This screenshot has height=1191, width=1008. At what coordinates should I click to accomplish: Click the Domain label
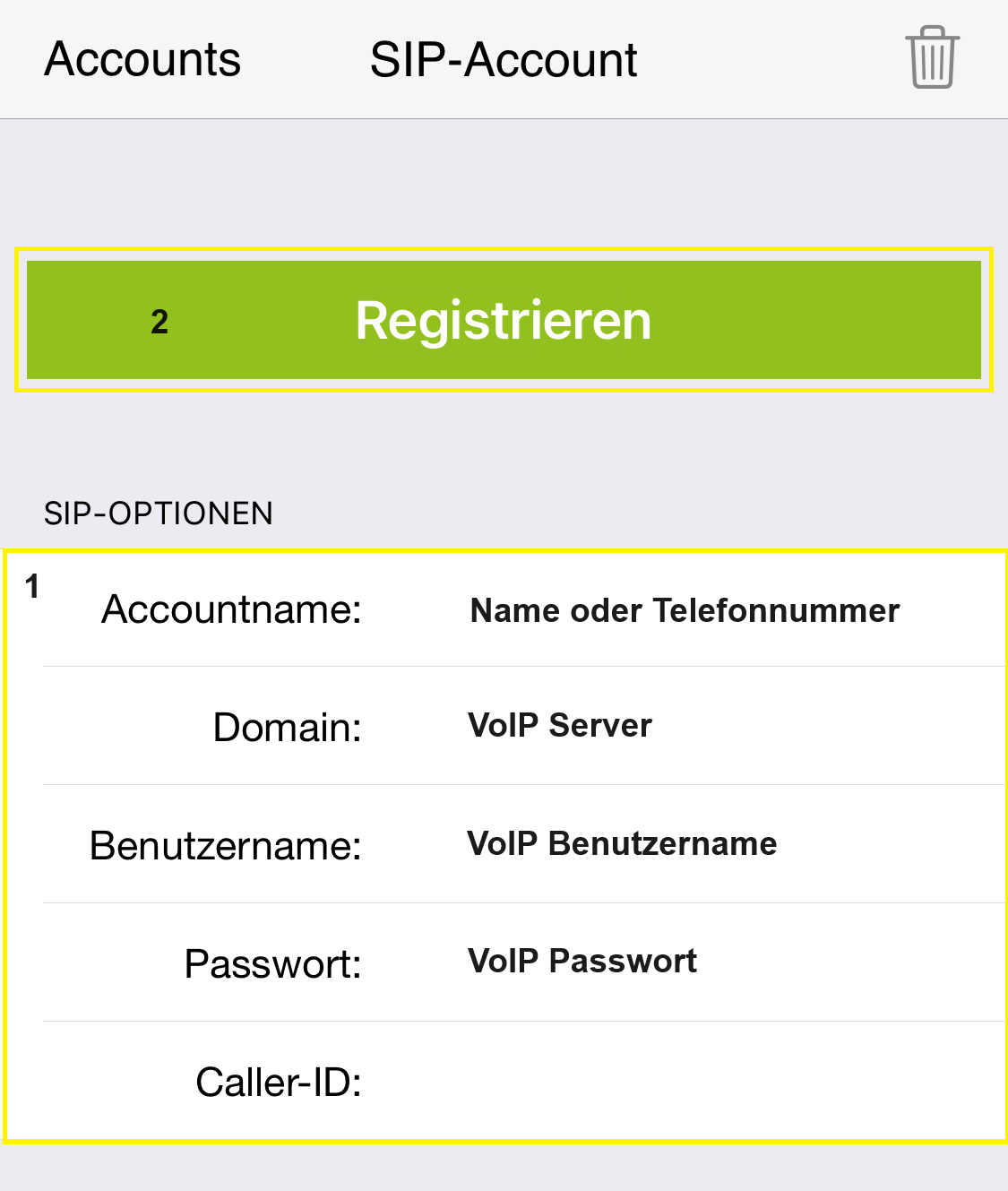coord(287,728)
